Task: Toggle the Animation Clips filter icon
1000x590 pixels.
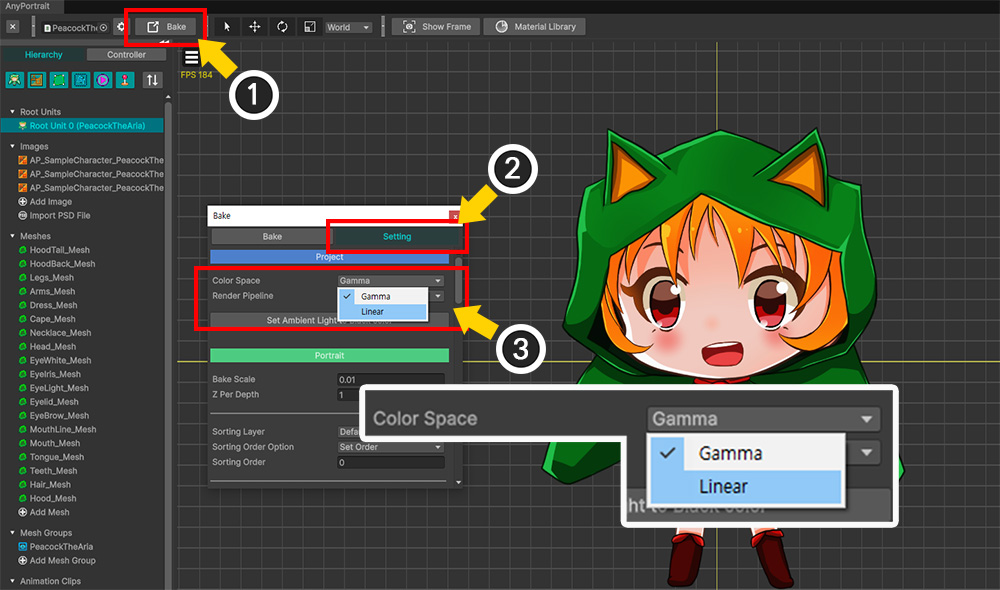Action: [103, 80]
